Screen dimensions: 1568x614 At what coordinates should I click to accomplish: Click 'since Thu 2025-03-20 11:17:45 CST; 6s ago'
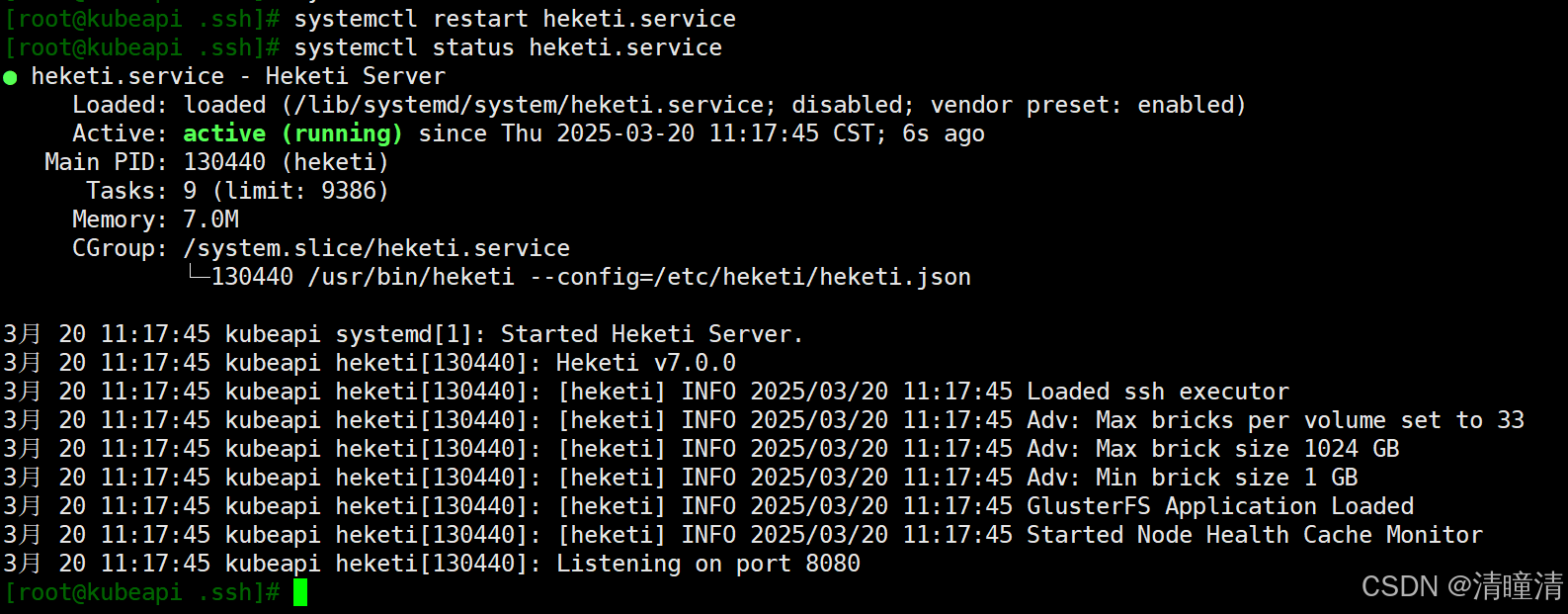pyautogui.click(x=701, y=133)
